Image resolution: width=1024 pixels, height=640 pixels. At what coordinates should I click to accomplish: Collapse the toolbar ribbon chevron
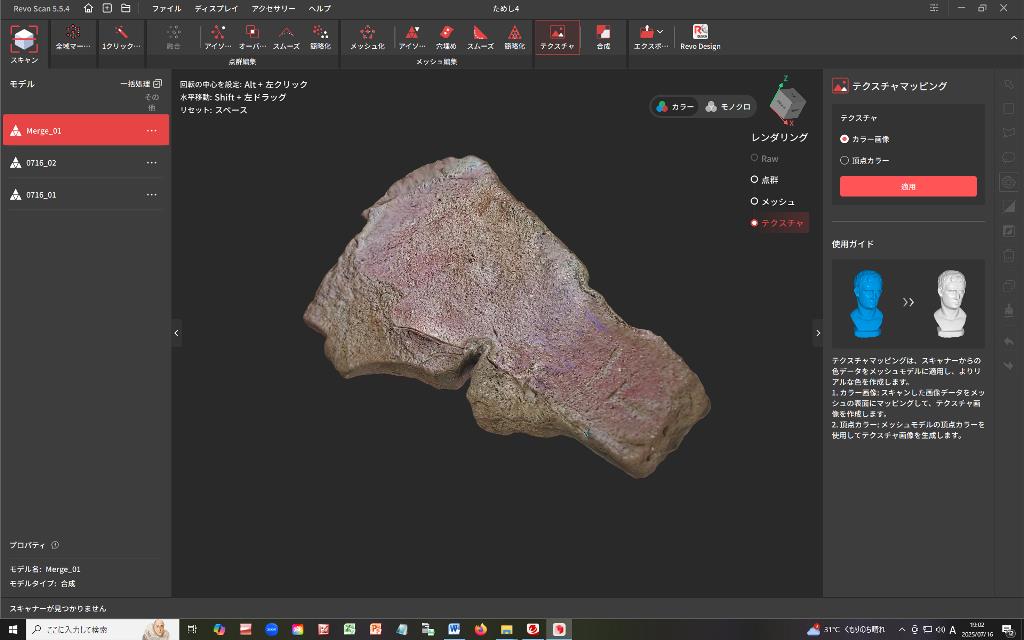click(1014, 38)
